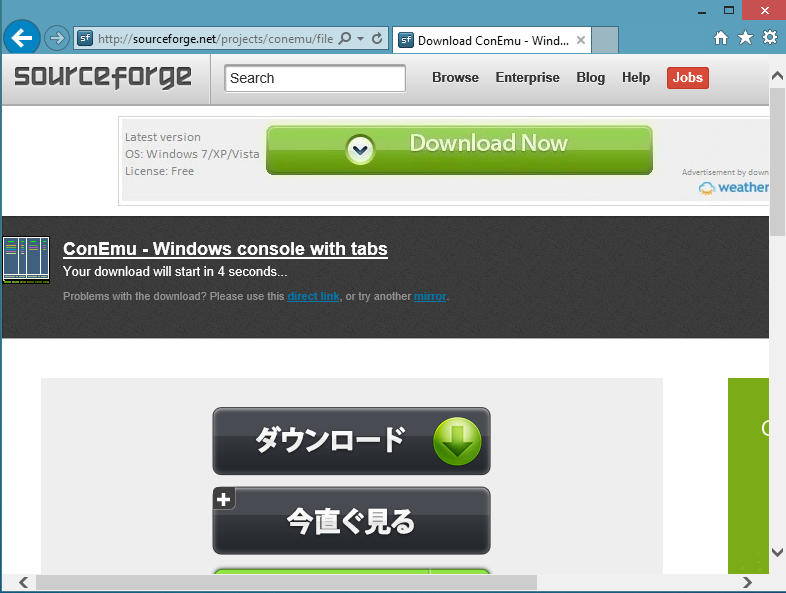The image size is (786, 593).
Task: Click the SourceForge favicon in the address bar
Action: (85, 38)
